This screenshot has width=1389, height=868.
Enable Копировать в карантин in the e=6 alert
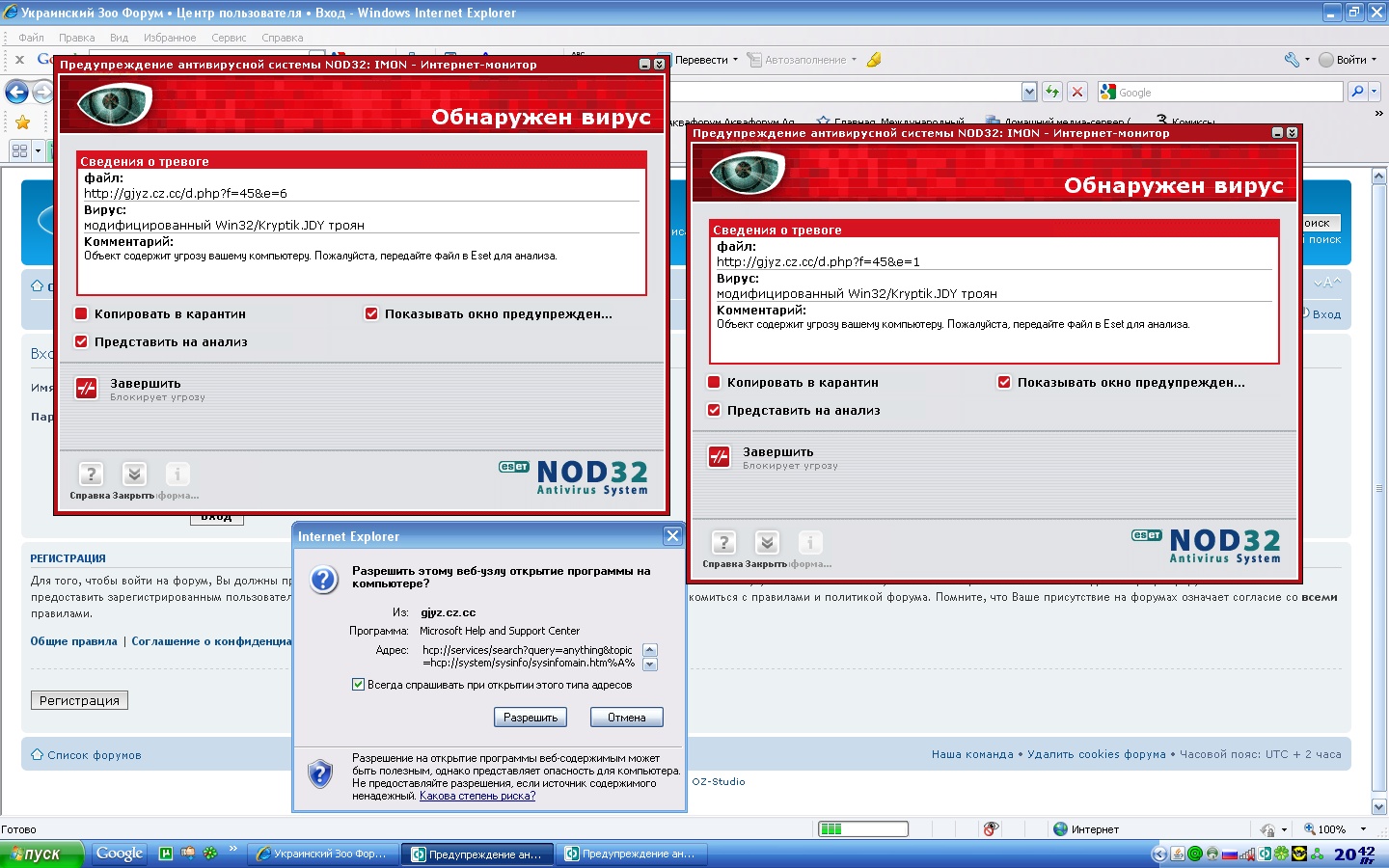(x=82, y=313)
